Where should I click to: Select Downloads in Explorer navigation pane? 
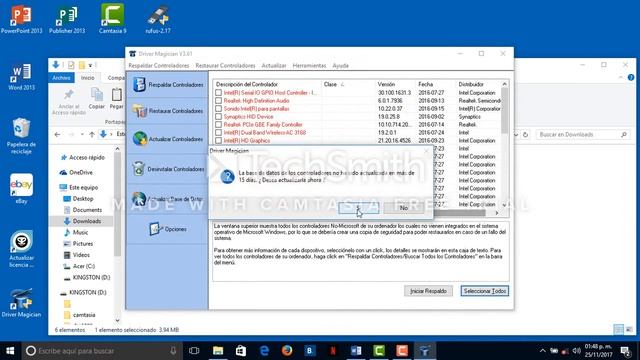(x=87, y=221)
